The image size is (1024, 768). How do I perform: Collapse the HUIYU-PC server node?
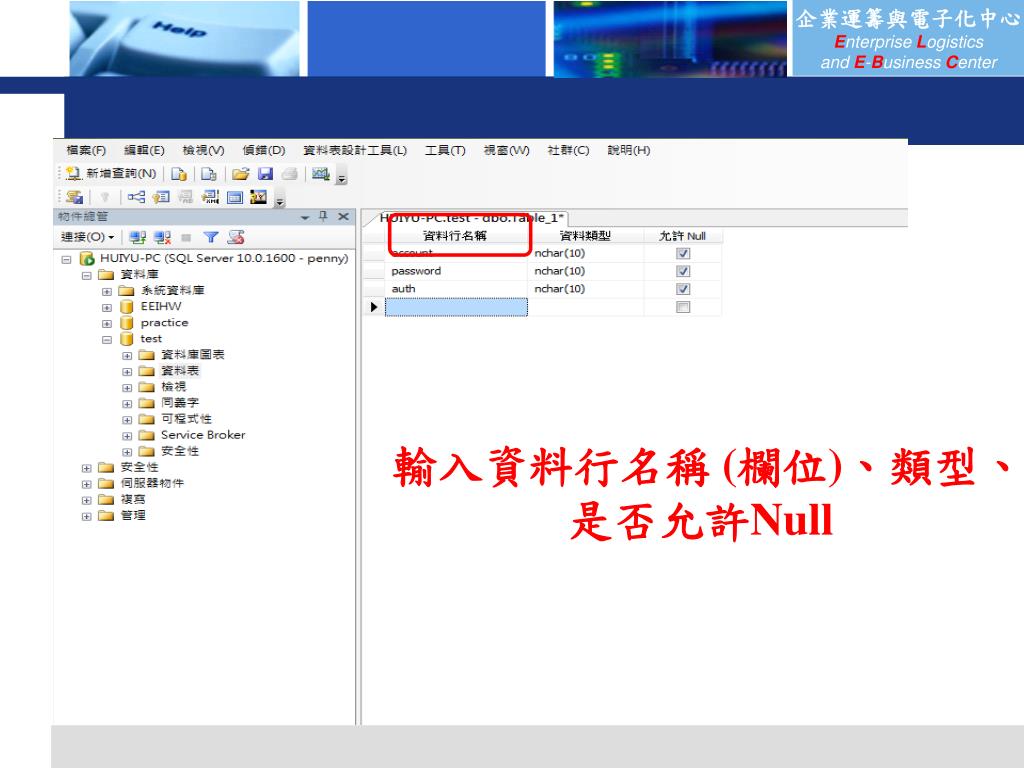coord(66,259)
